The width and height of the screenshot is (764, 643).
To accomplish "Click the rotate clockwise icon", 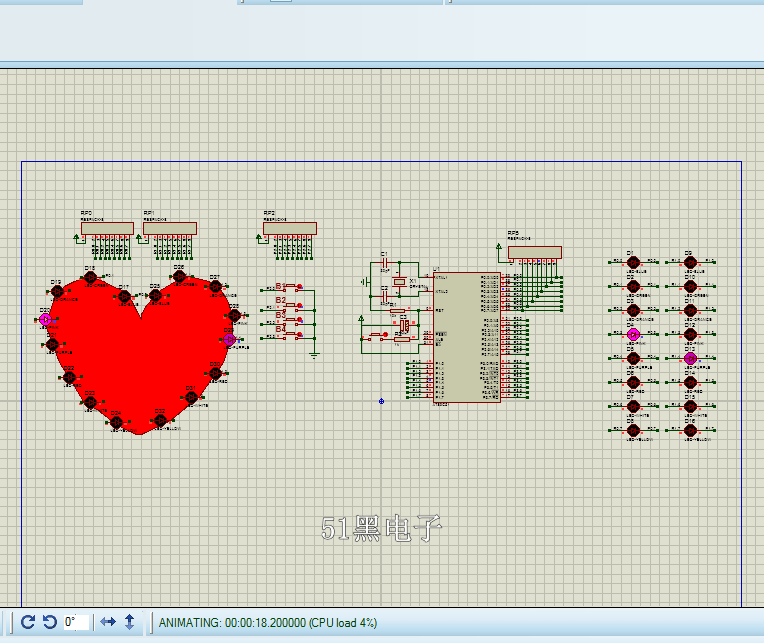I will (28, 622).
